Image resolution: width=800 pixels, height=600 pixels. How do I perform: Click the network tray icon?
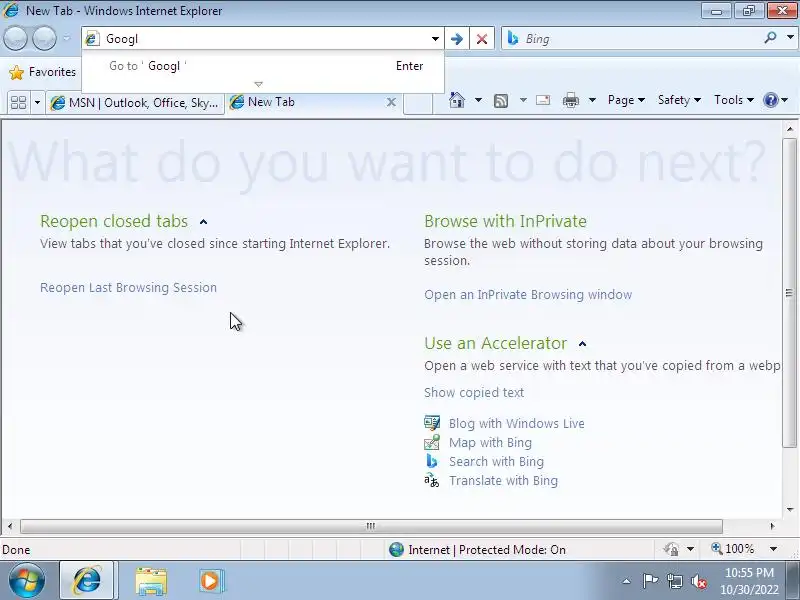[674, 581]
